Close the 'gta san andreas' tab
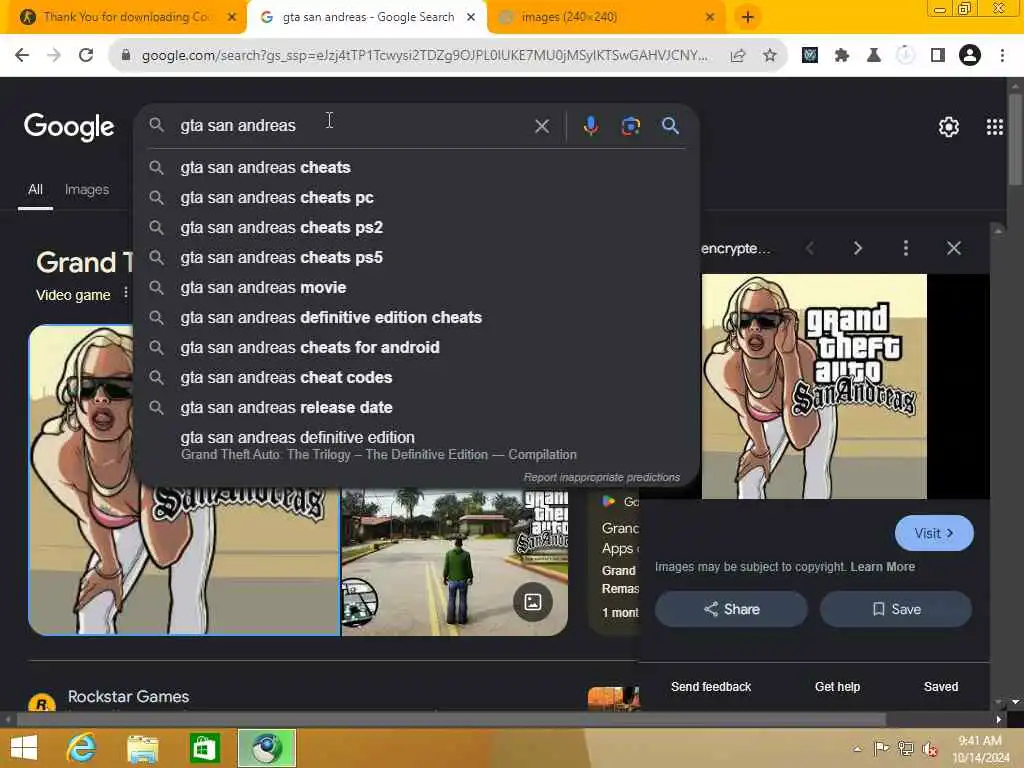The image size is (1024, 768). [x=471, y=17]
